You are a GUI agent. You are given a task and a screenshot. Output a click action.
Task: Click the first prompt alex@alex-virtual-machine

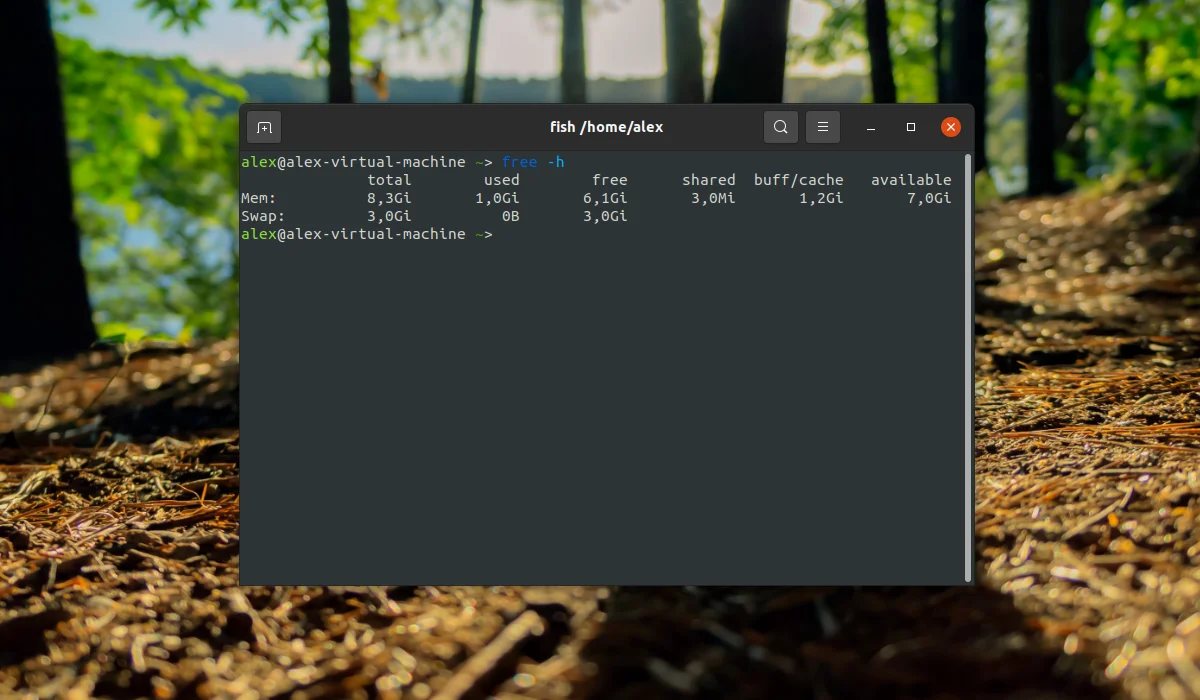(x=353, y=162)
